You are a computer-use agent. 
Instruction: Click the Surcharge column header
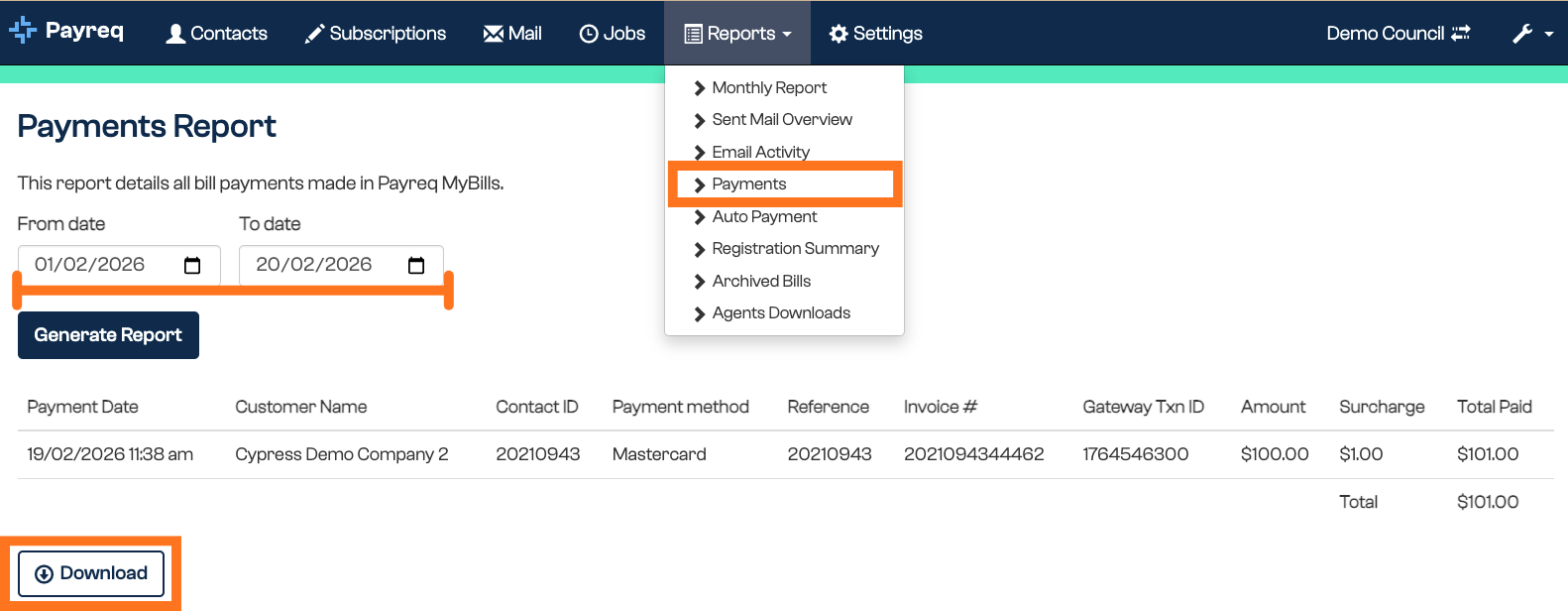(1382, 407)
